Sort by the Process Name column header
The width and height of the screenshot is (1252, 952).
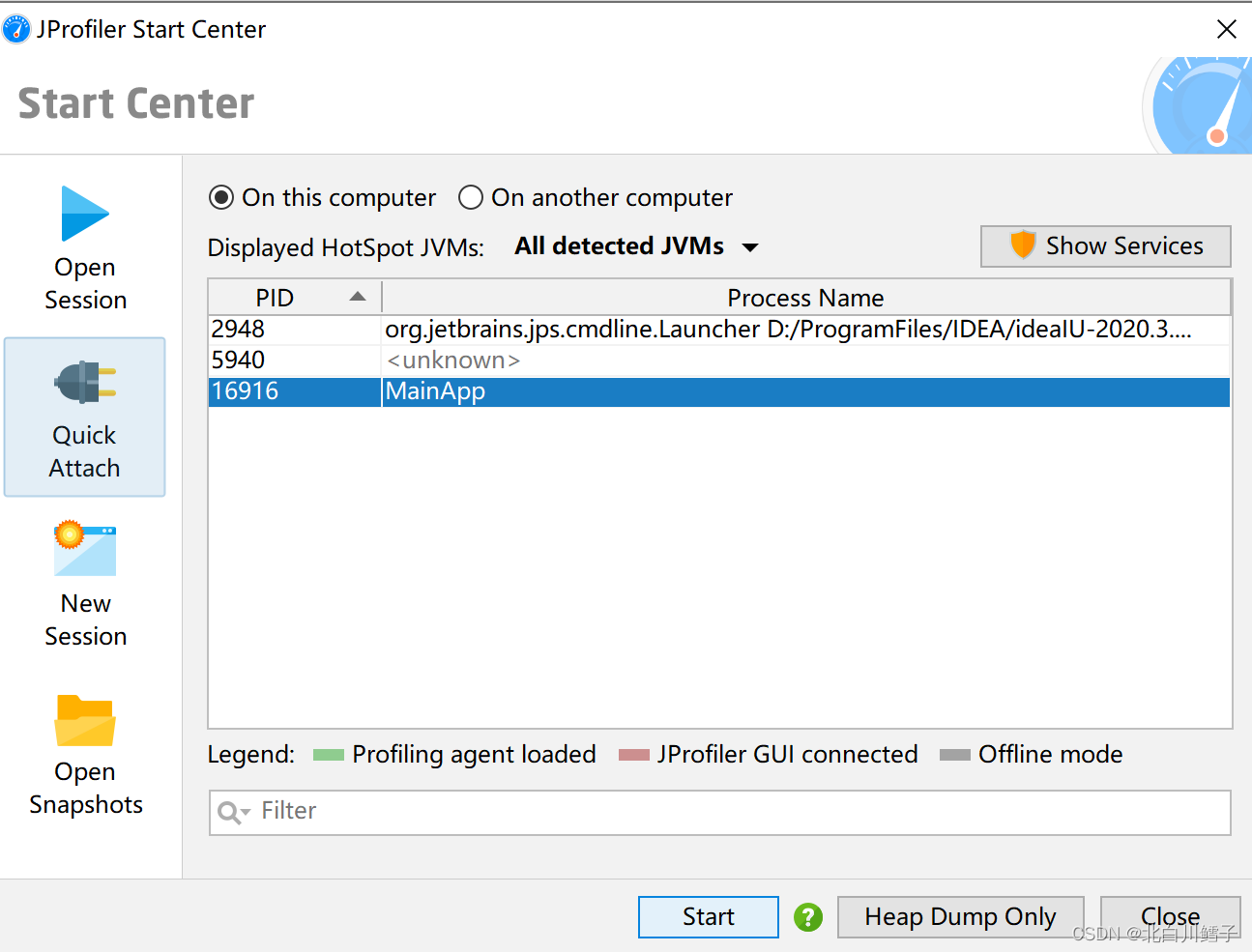tap(806, 298)
